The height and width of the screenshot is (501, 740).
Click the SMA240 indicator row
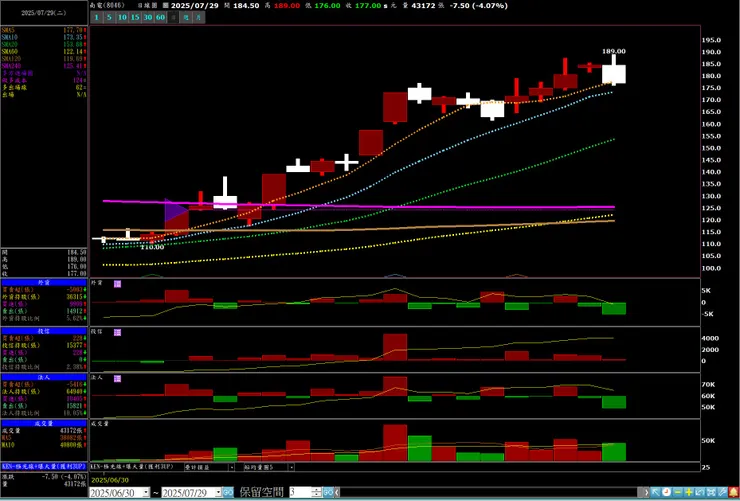click(x=44, y=66)
